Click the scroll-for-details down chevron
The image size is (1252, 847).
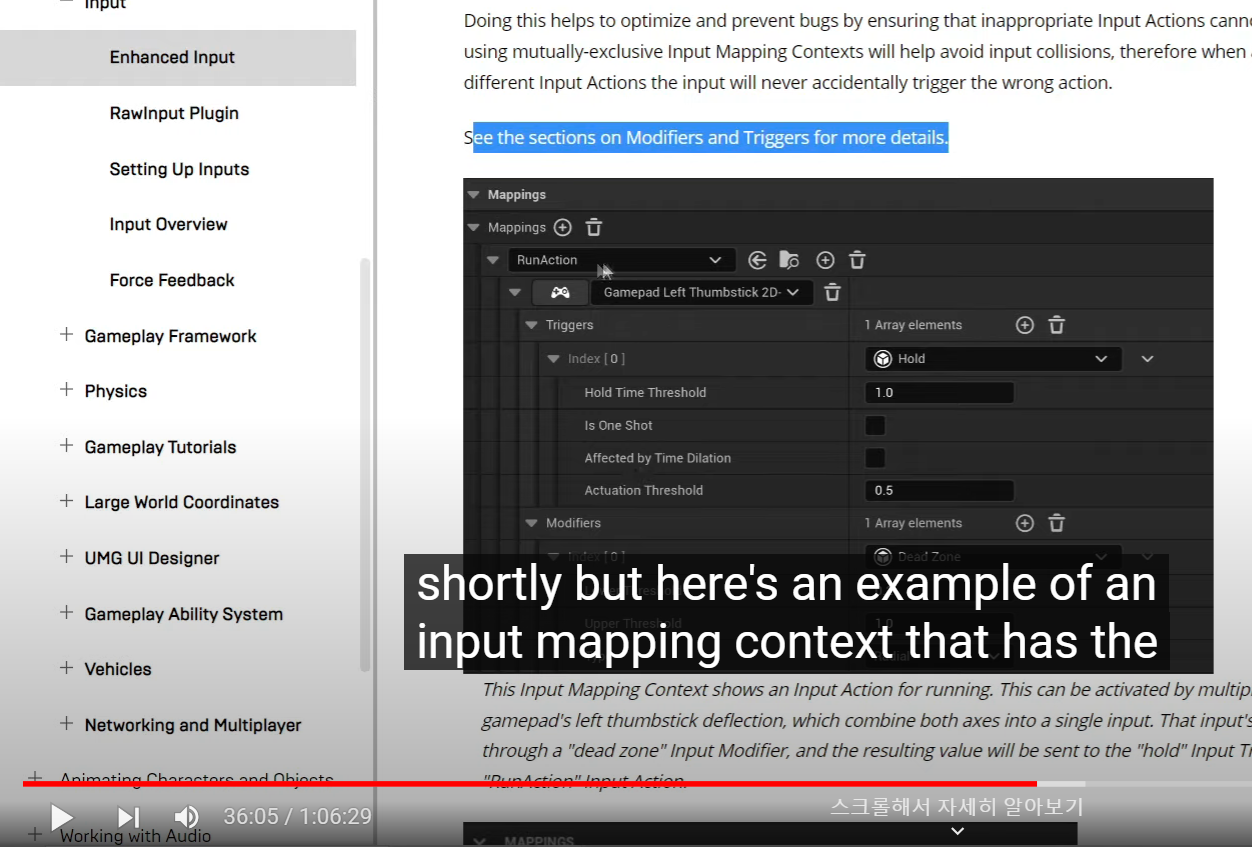coord(957,831)
